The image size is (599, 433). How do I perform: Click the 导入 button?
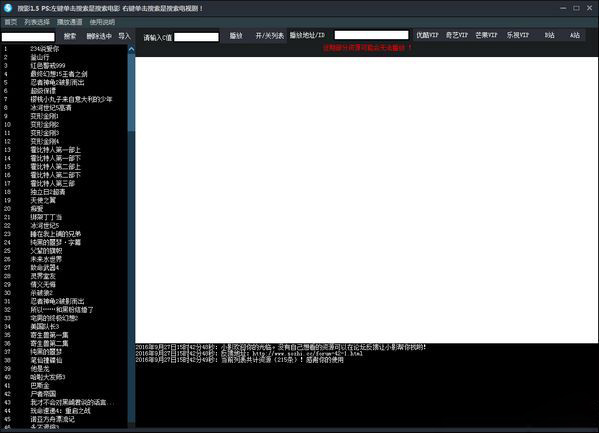(124, 36)
